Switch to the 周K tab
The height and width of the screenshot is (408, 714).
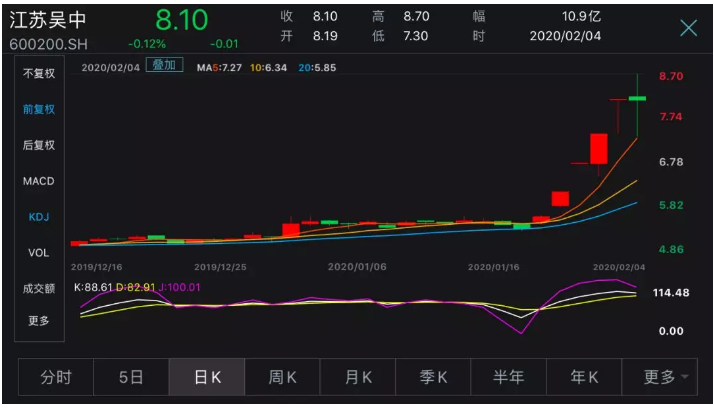[282, 377]
